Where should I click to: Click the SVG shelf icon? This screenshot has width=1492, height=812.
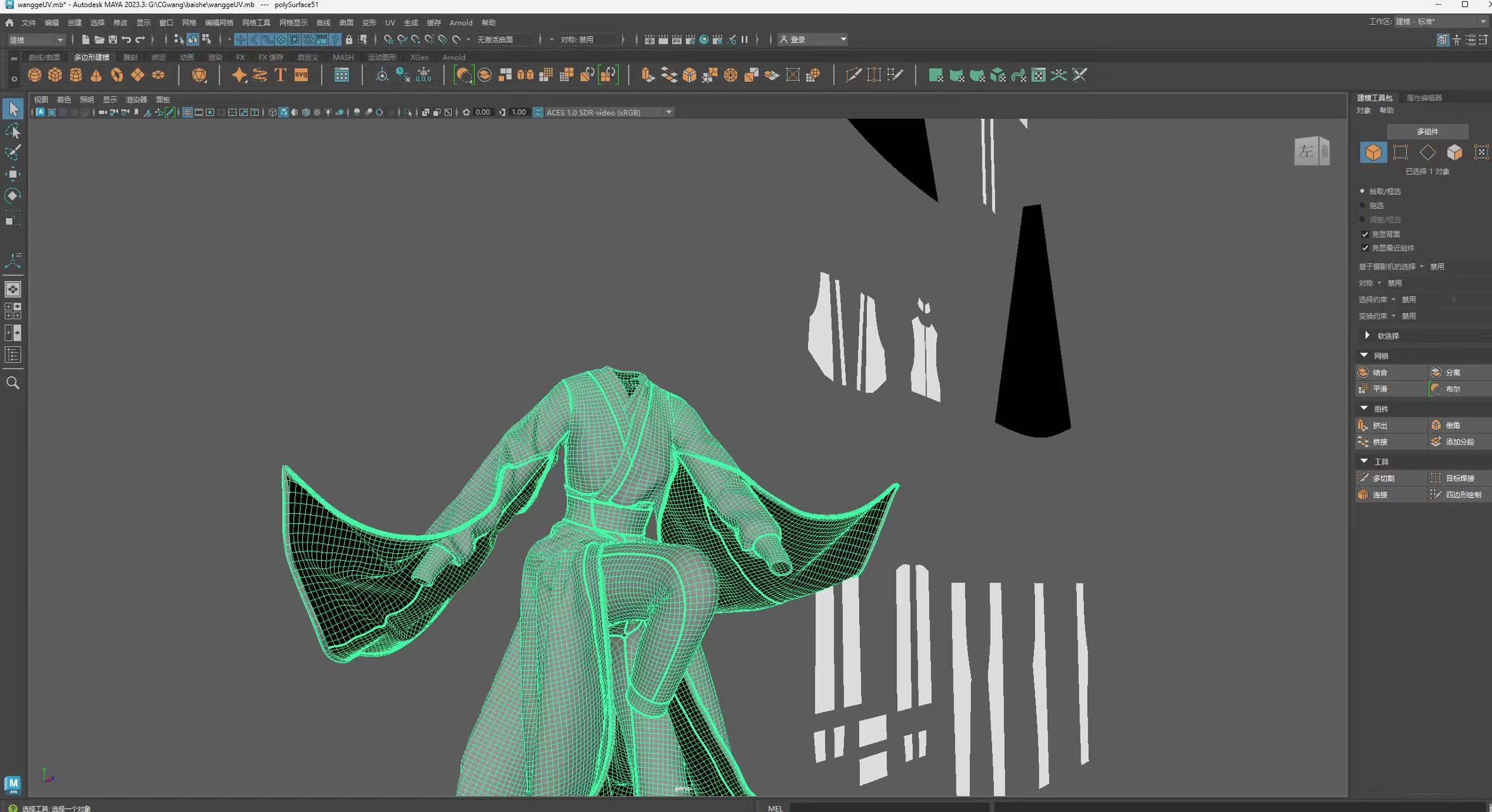(x=301, y=75)
